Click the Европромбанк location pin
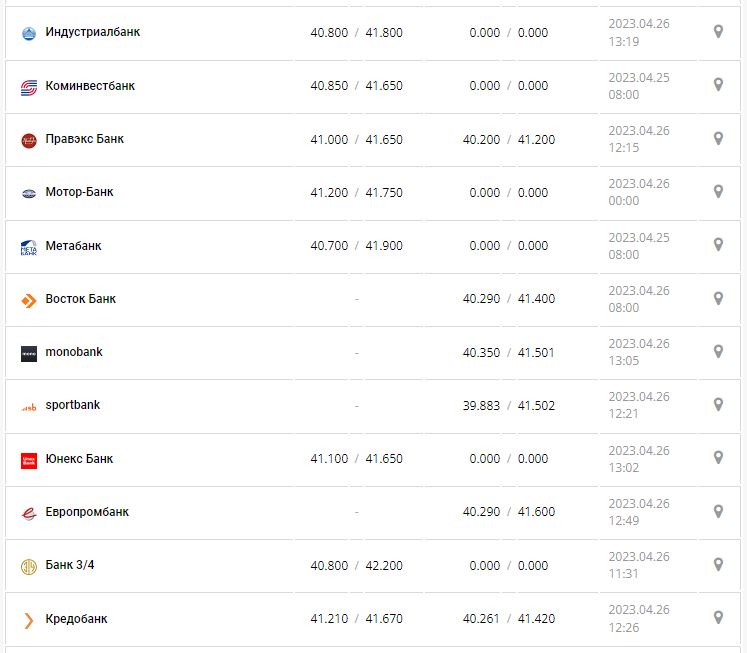This screenshot has width=747, height=653. [718, 510]
